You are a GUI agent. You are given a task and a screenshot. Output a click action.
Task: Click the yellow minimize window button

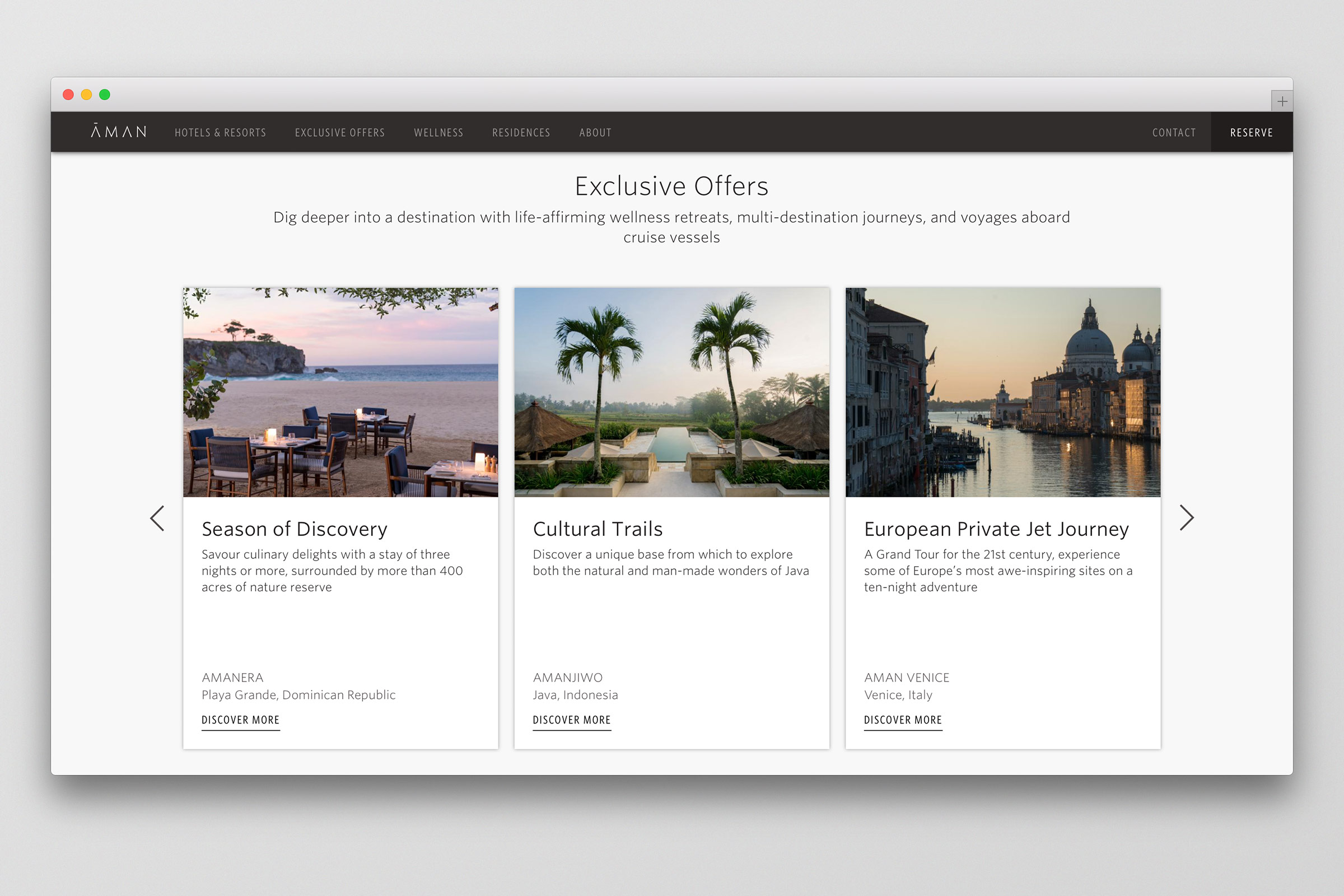pyautogui.click(x=86, y=95)
